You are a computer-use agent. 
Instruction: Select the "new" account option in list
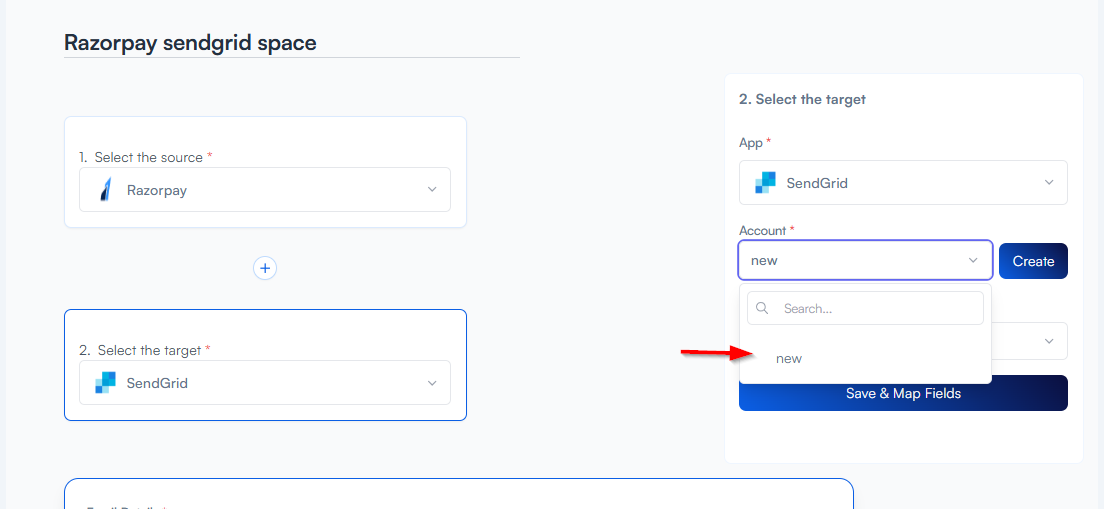789,359
